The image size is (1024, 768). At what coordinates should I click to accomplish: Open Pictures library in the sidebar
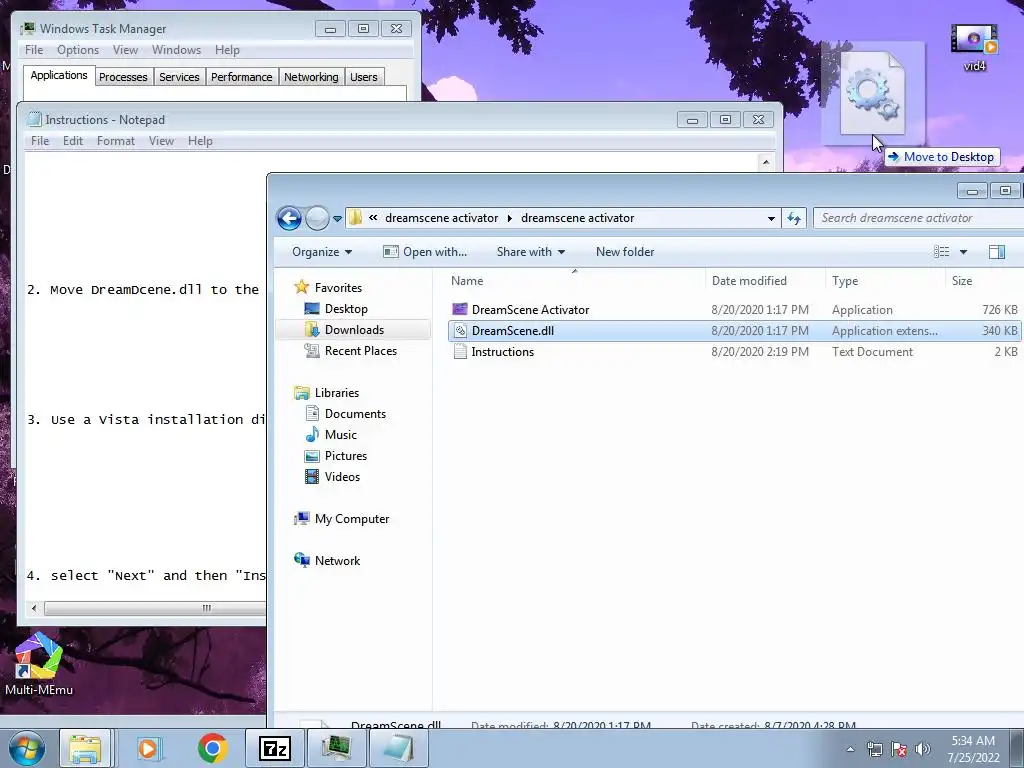pos(346,456)
